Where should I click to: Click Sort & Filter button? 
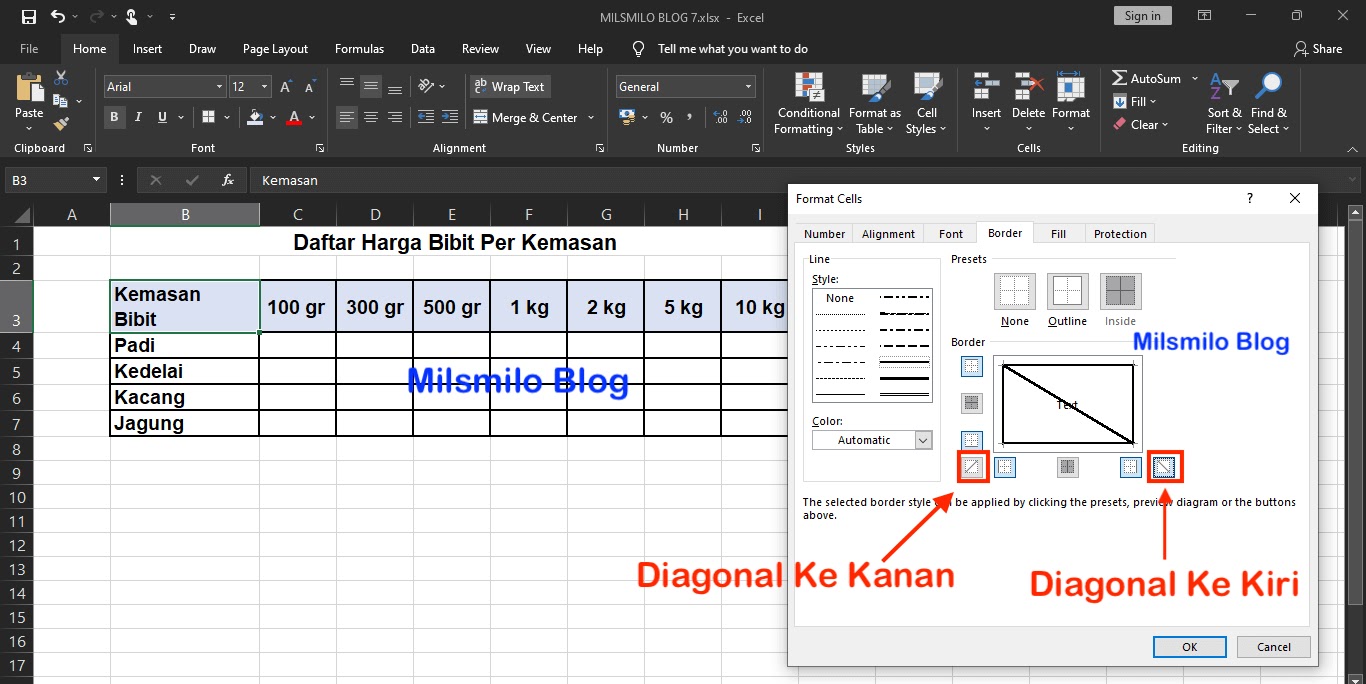1224,104
